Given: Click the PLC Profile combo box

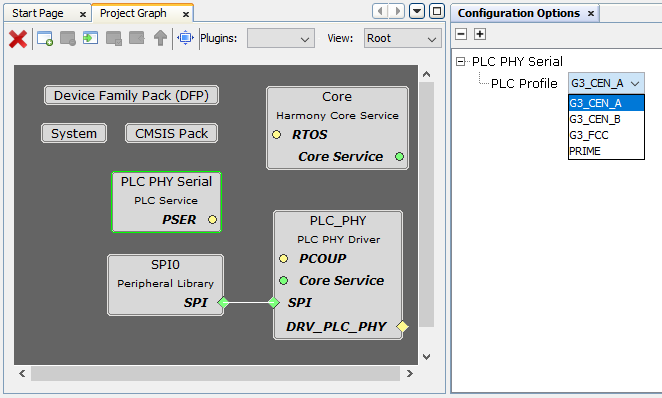Looking at the screenshot, I should click(606, 84).
